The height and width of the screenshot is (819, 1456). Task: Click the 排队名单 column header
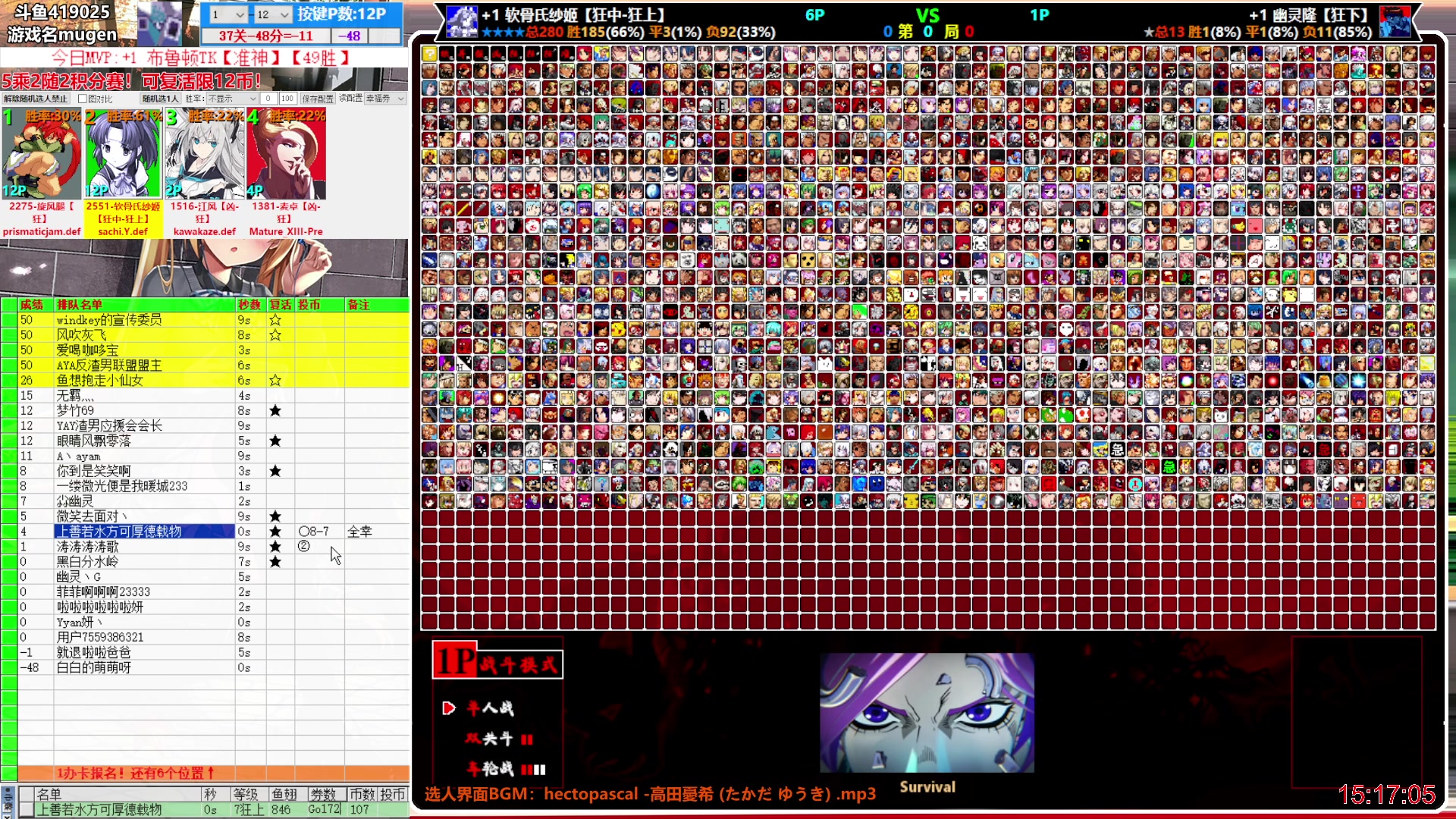[x=144, y=305]
